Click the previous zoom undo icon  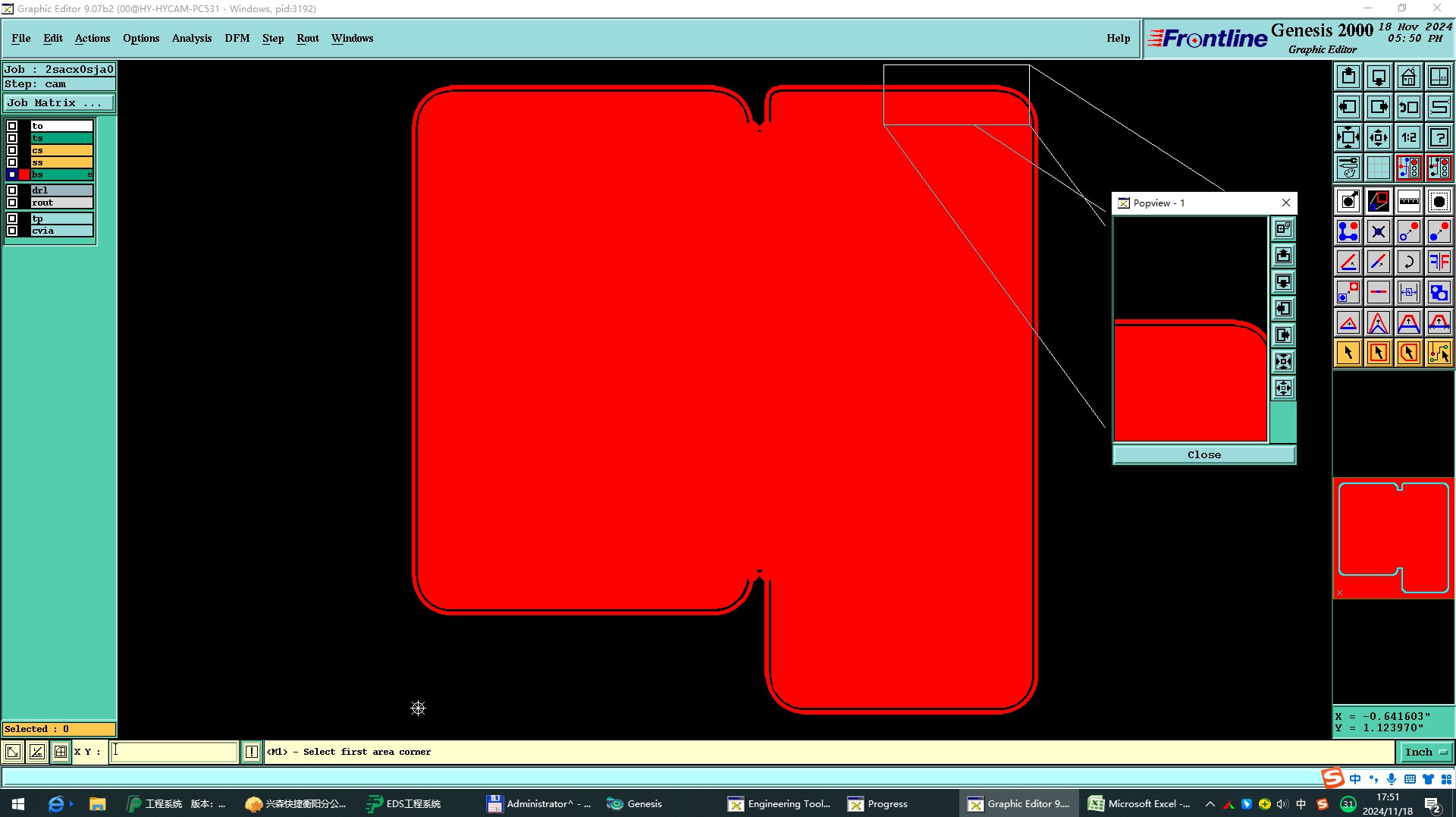pos(1409,107)
